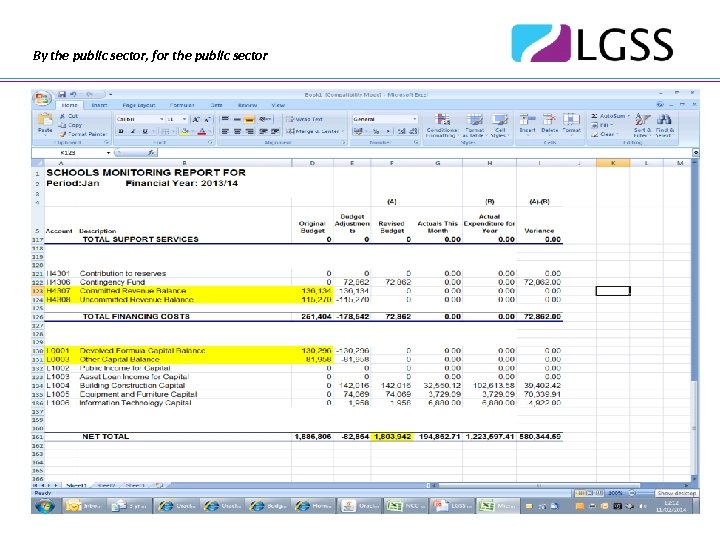Click the Delete cells button

point(549,124)
